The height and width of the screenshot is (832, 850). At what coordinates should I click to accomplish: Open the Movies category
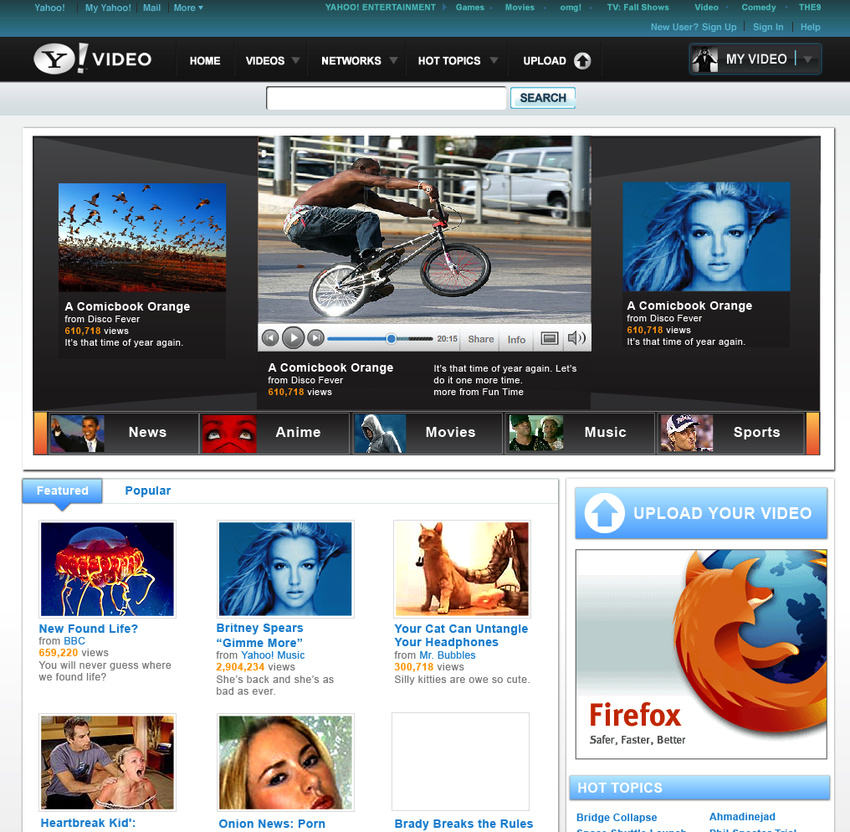point(428,433)
